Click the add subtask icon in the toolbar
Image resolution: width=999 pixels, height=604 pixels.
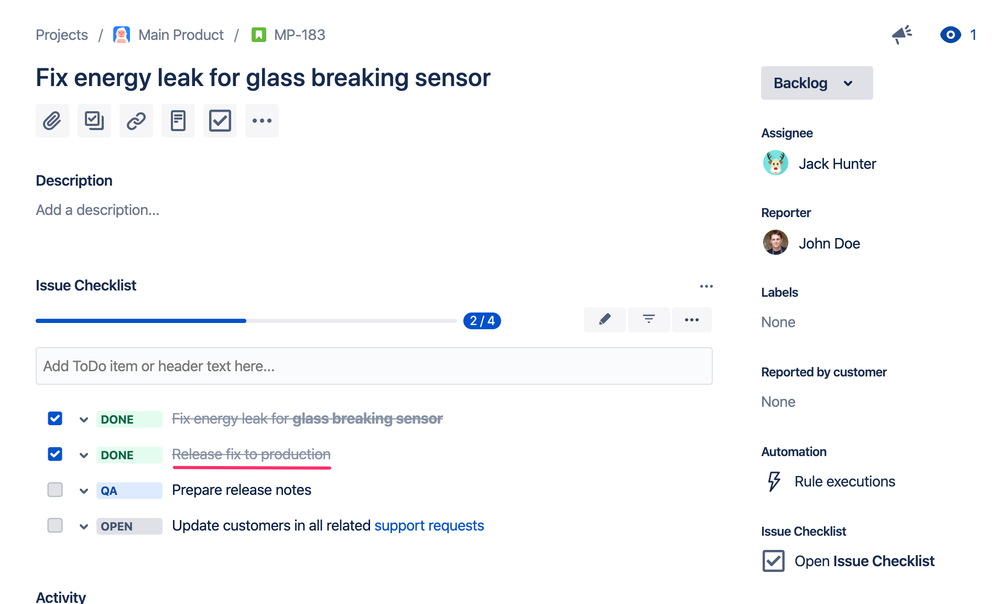click(x=94, y=120)
